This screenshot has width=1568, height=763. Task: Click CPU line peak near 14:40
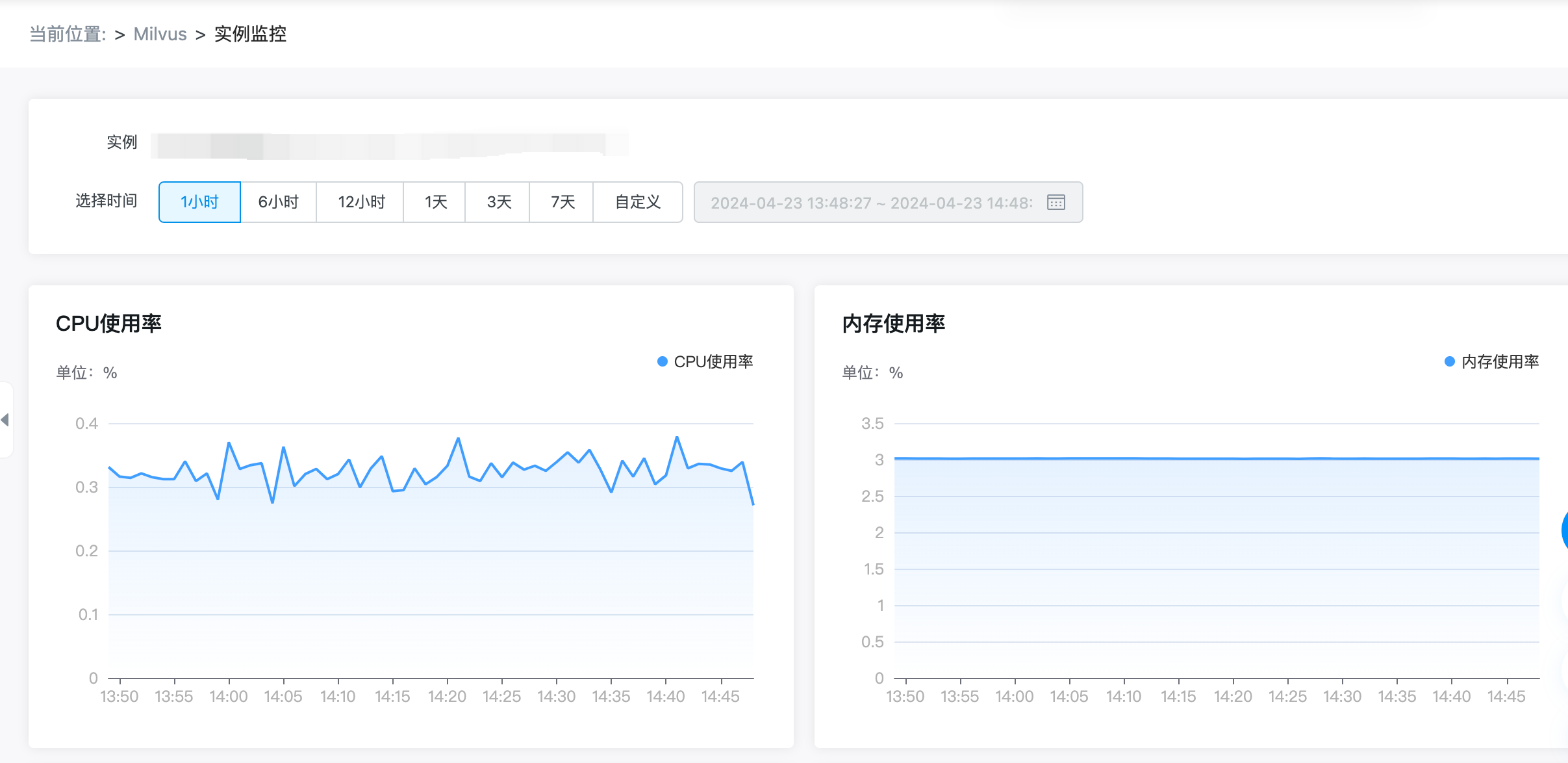[677, 437]
